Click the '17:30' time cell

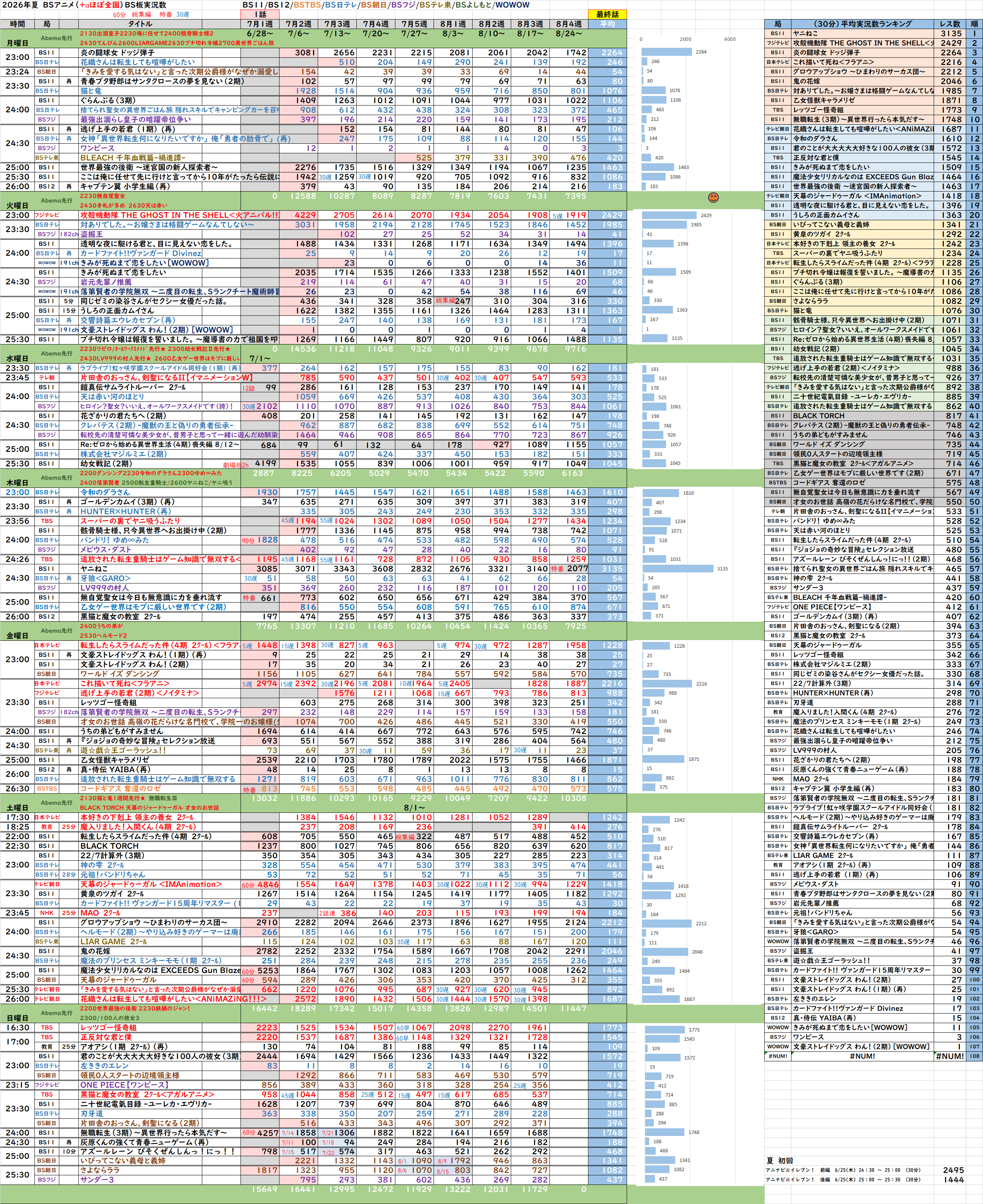click(18, 817)
